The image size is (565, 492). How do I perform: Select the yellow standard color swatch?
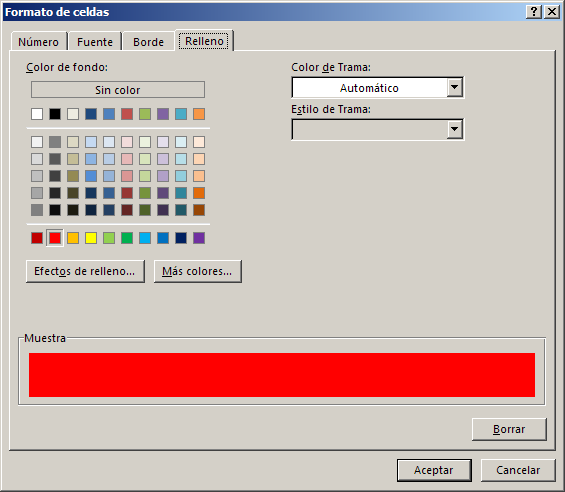[91, 238]
